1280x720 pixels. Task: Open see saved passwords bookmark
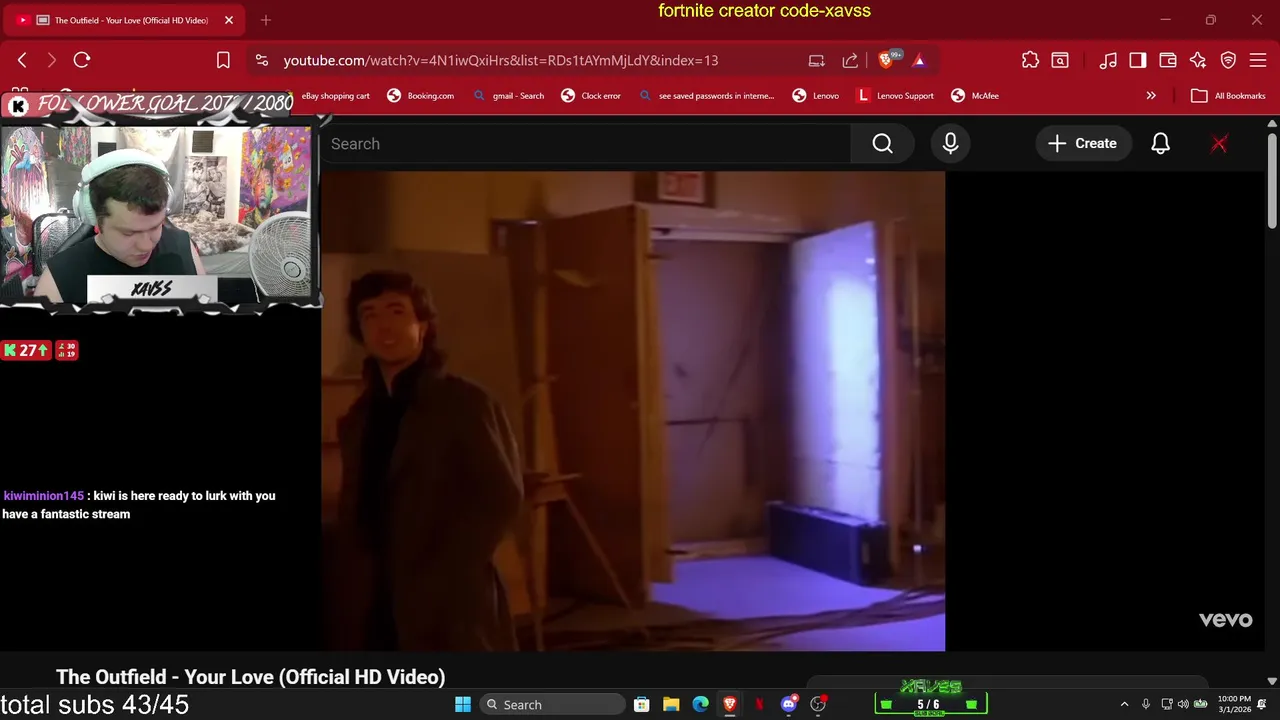coord(707,96)
